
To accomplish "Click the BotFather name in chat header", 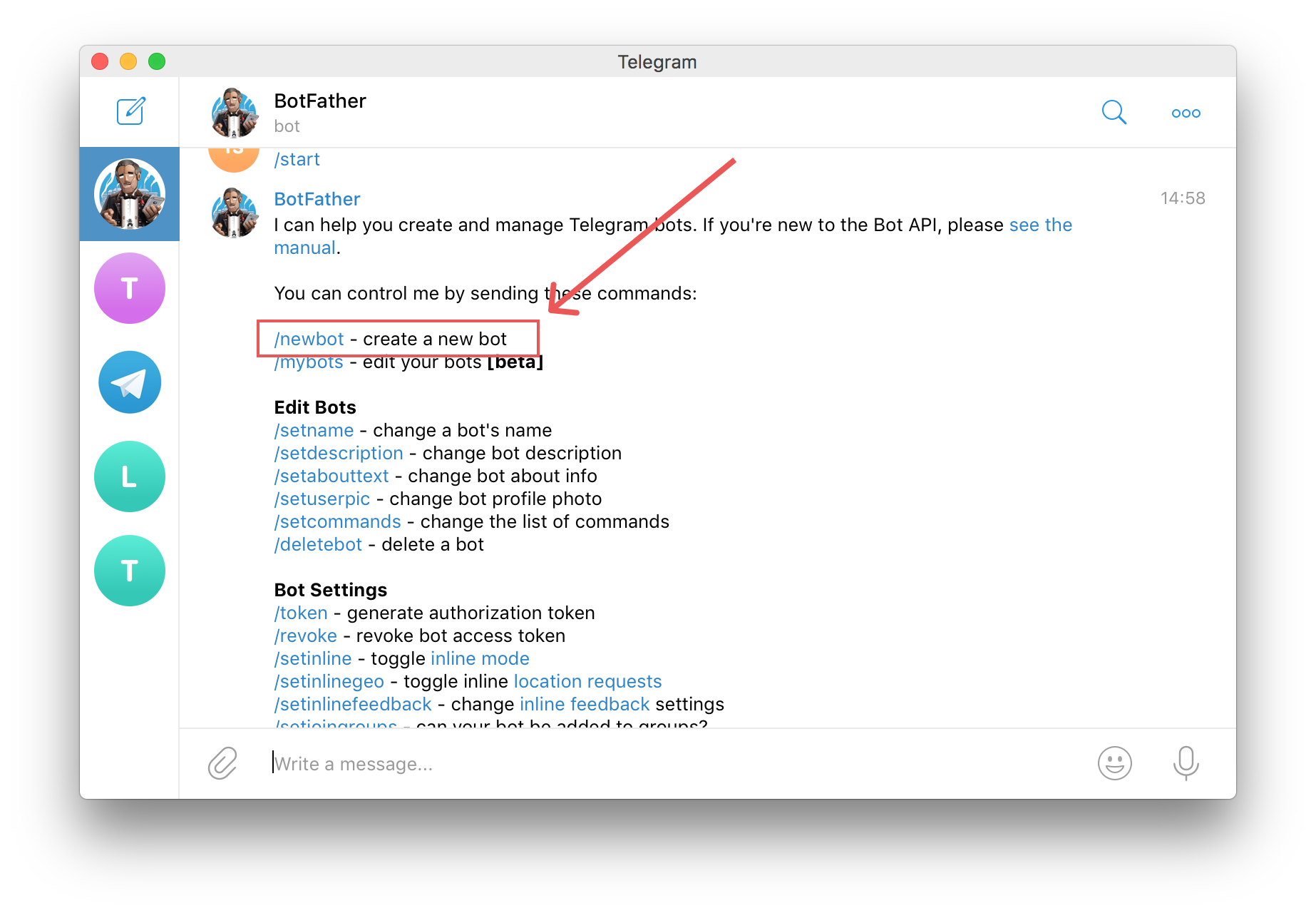I will pyautogui.click(x=320, y=101).
